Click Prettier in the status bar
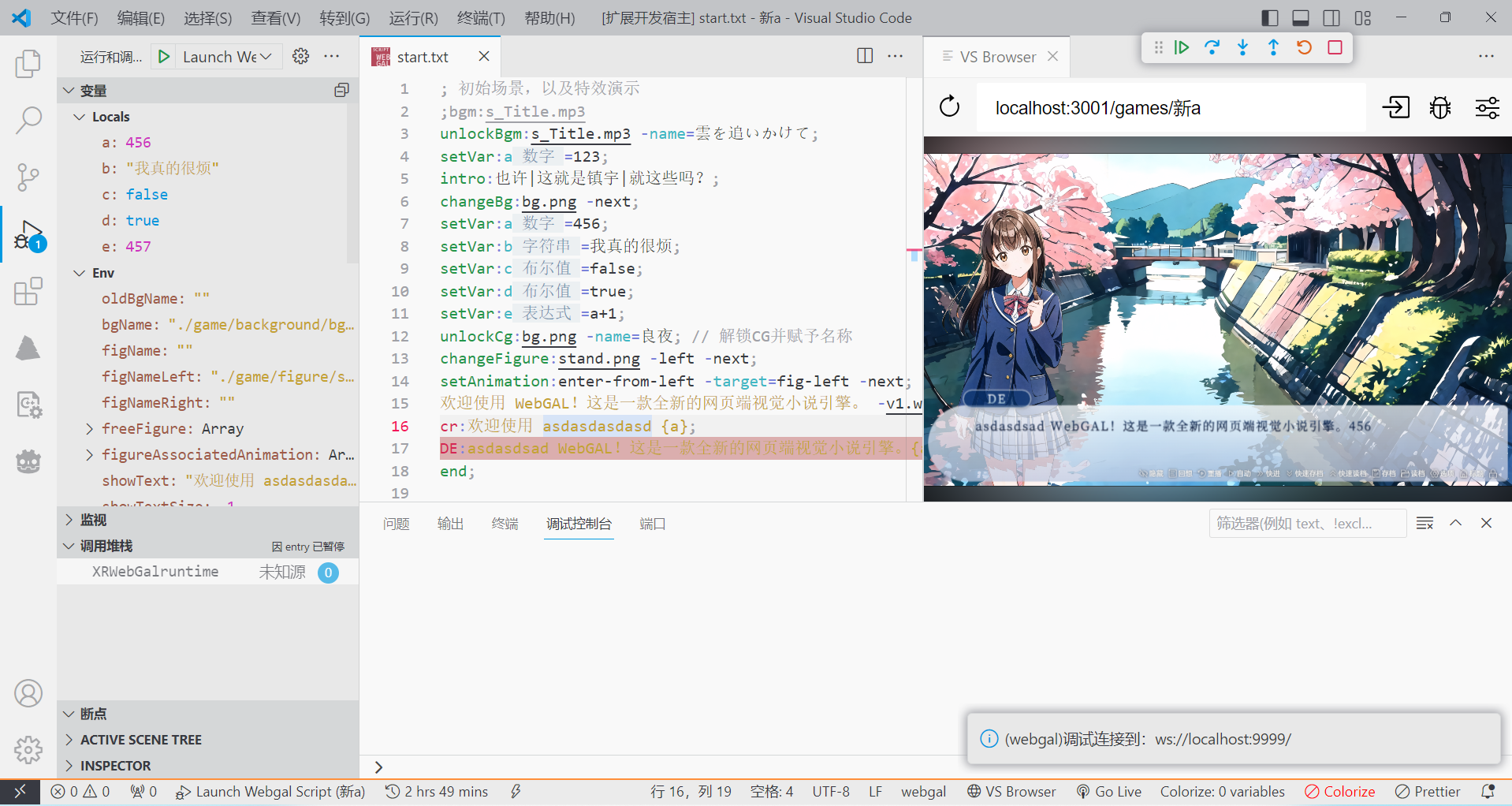Image resolution: width=1512 pixels, height=806 pixels. click(x=1428, y=792)
